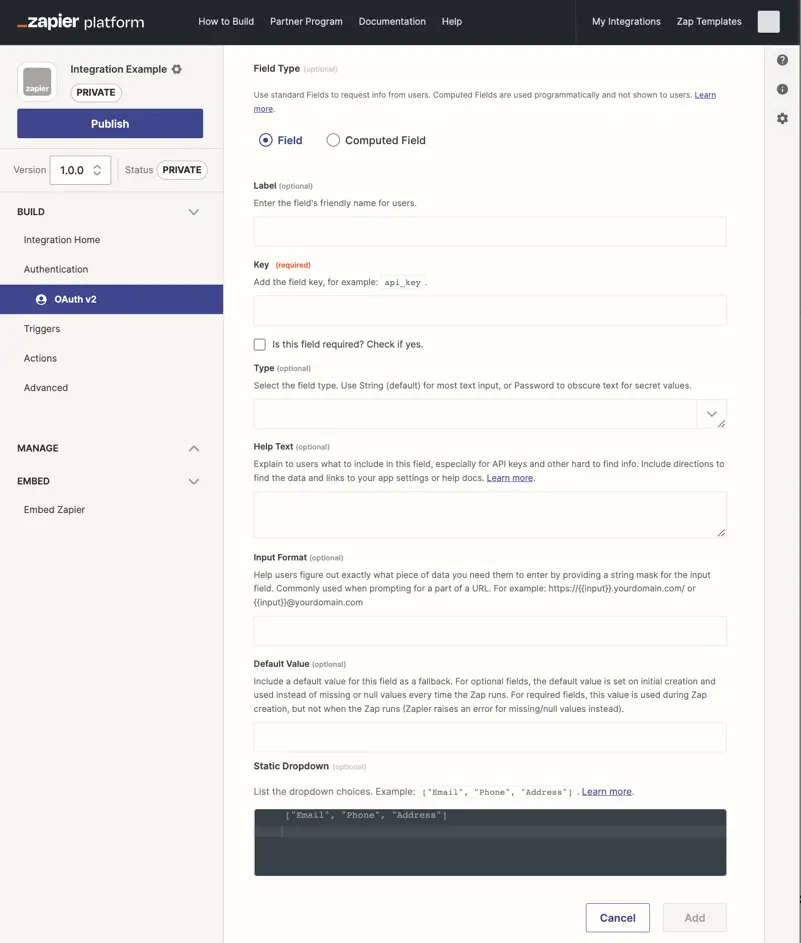Select OAuth v2 sidebar item
This screenshot has height=943, width=801.
pyautogui.click(x=111, y=299)
